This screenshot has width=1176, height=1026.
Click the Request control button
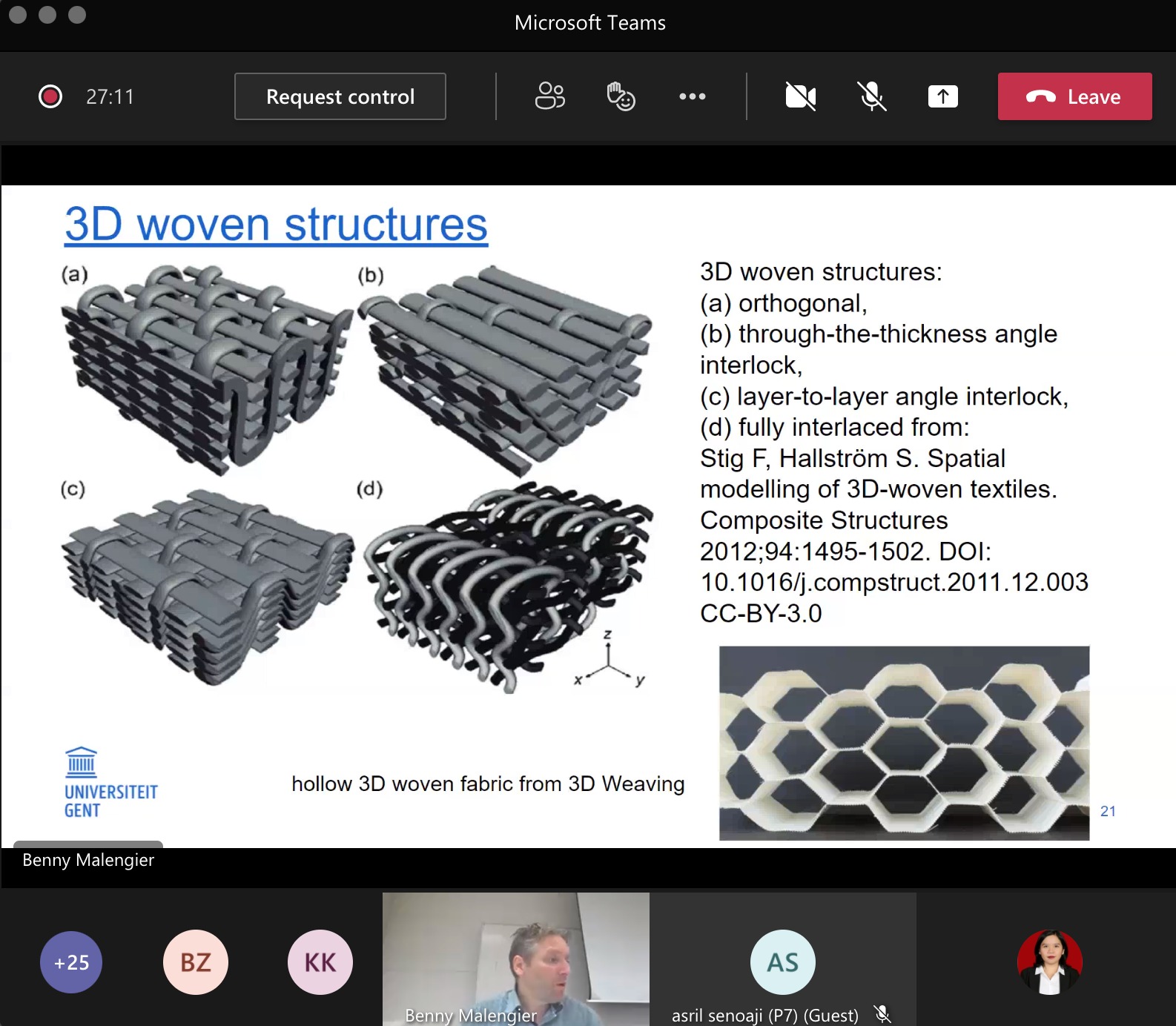point(340,96)
